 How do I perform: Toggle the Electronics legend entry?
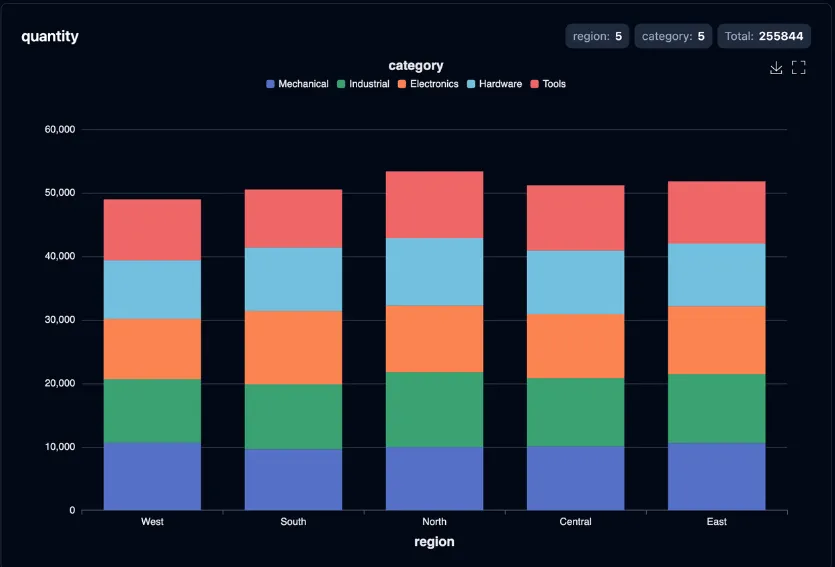click(428, 84)
